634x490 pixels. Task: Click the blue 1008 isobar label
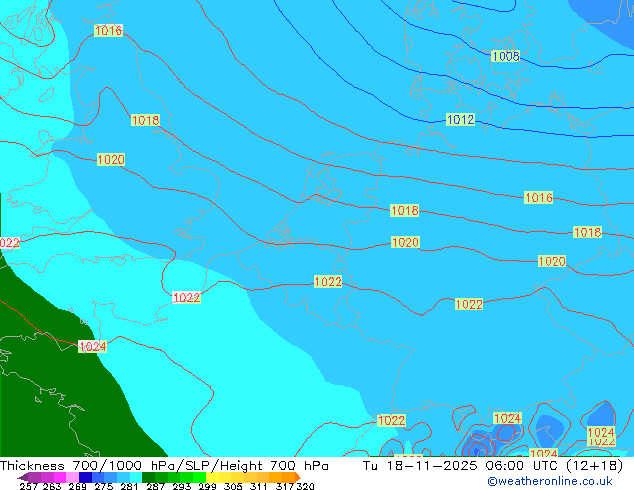click(x=505, y=56)
